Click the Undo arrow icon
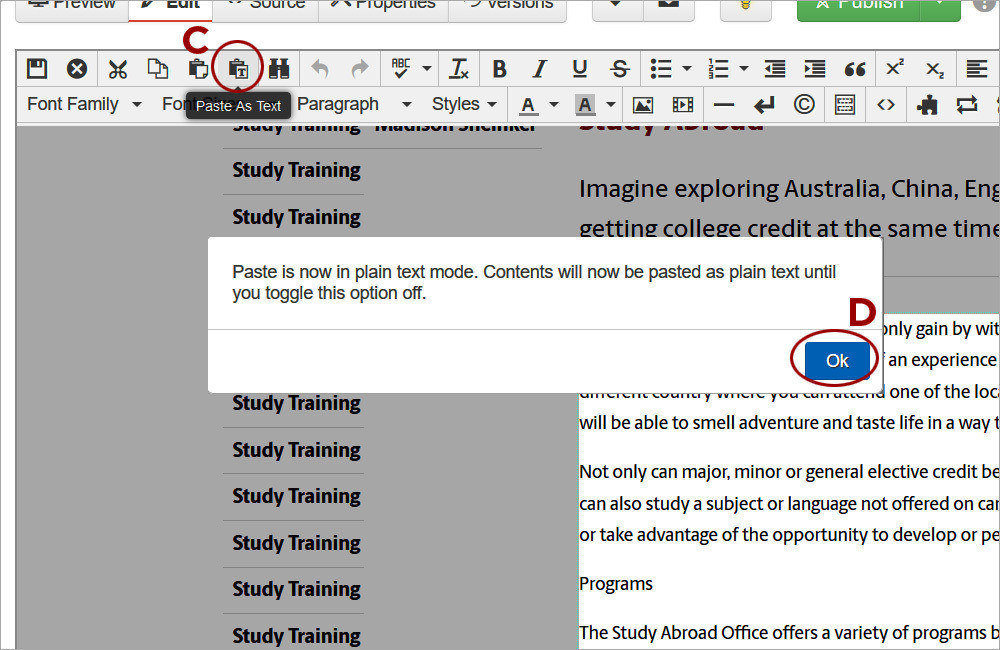 (x=320, y=68)
